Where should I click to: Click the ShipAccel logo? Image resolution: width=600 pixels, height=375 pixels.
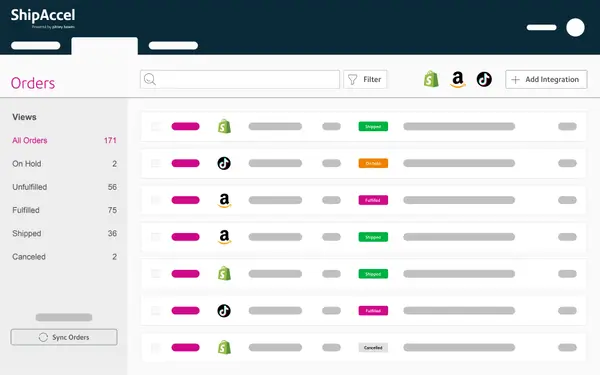(x=43, y=18)
